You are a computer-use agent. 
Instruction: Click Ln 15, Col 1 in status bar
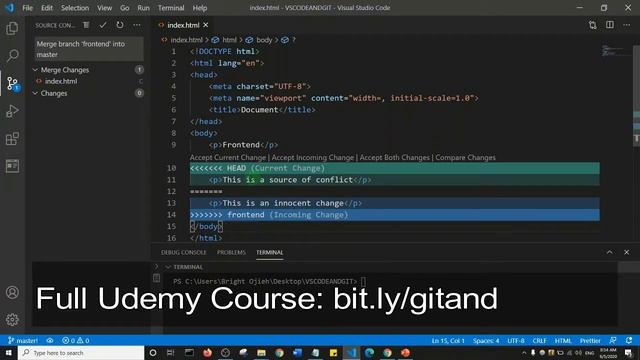[448, 340]
